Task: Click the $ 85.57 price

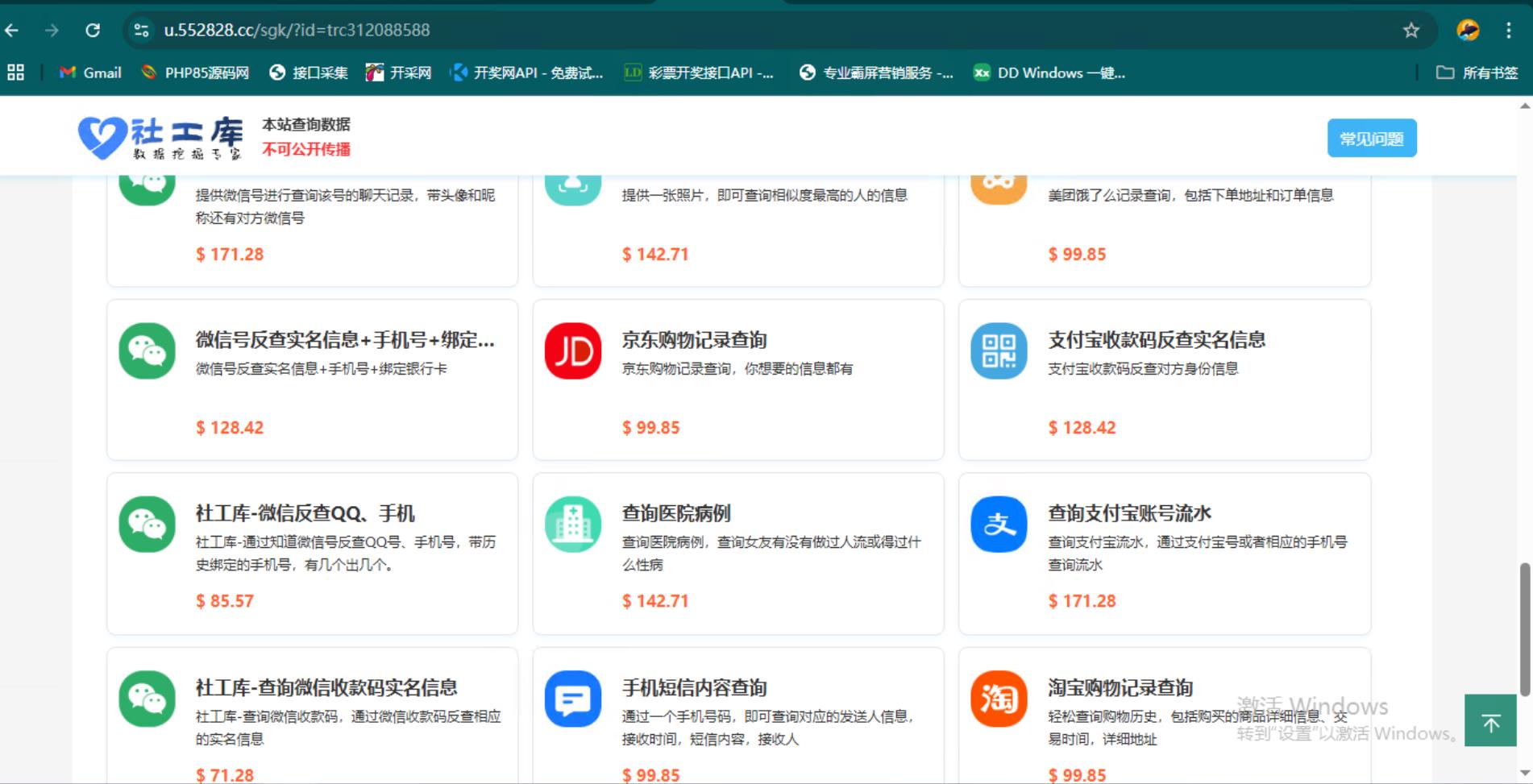Action: coord(225,601)
